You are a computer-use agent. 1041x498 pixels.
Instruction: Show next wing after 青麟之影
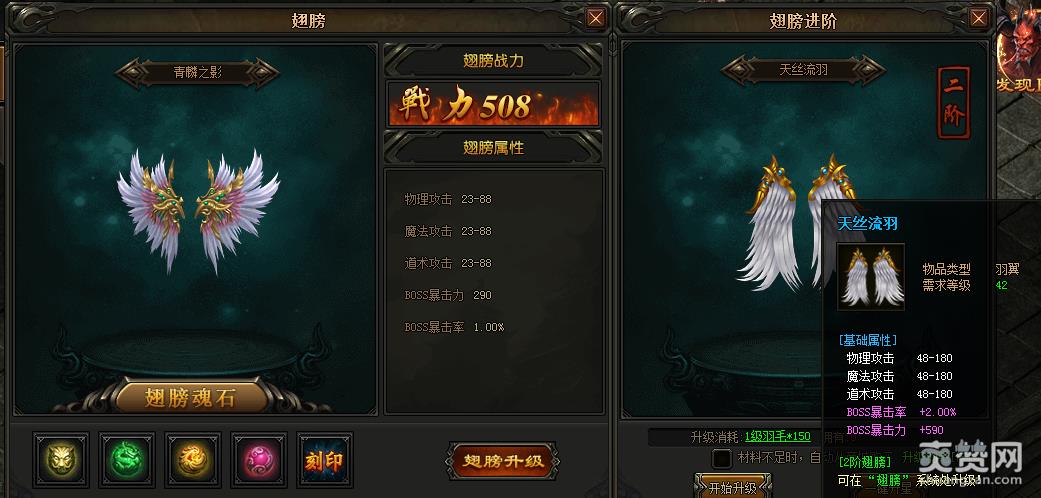(x=266, y=72)
